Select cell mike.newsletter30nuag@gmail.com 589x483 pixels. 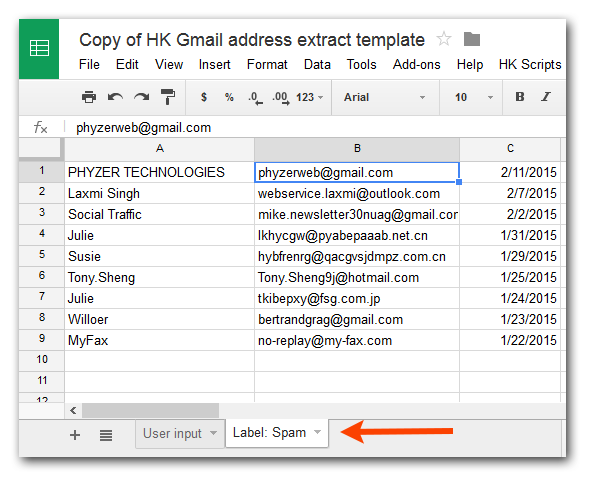pos(357,214)
